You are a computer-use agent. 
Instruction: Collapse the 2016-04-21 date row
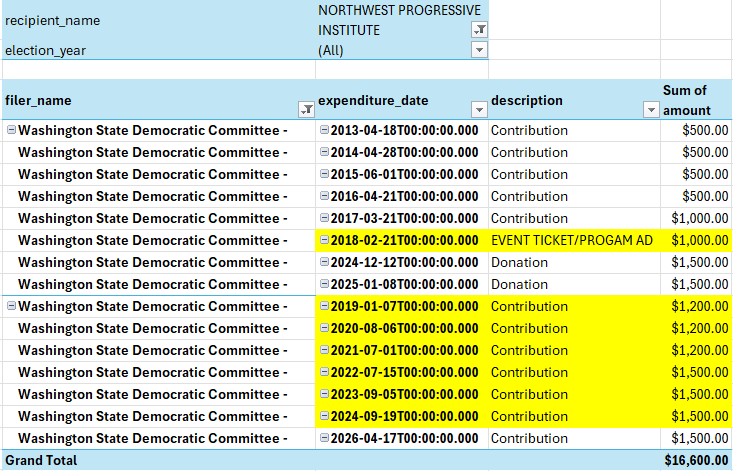[324, 196]
